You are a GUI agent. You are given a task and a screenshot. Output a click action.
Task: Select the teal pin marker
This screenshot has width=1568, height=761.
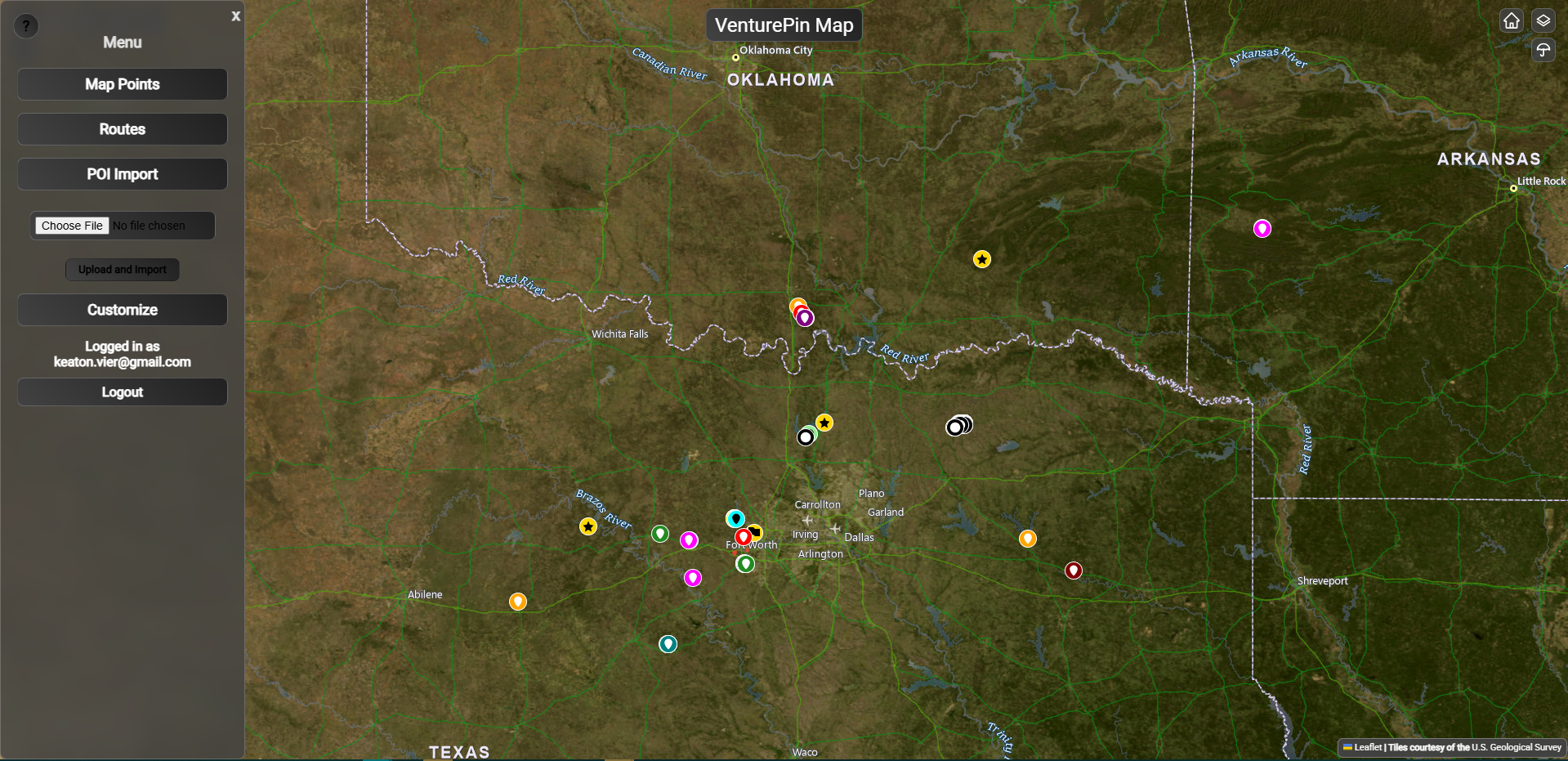tap(668, 644)
